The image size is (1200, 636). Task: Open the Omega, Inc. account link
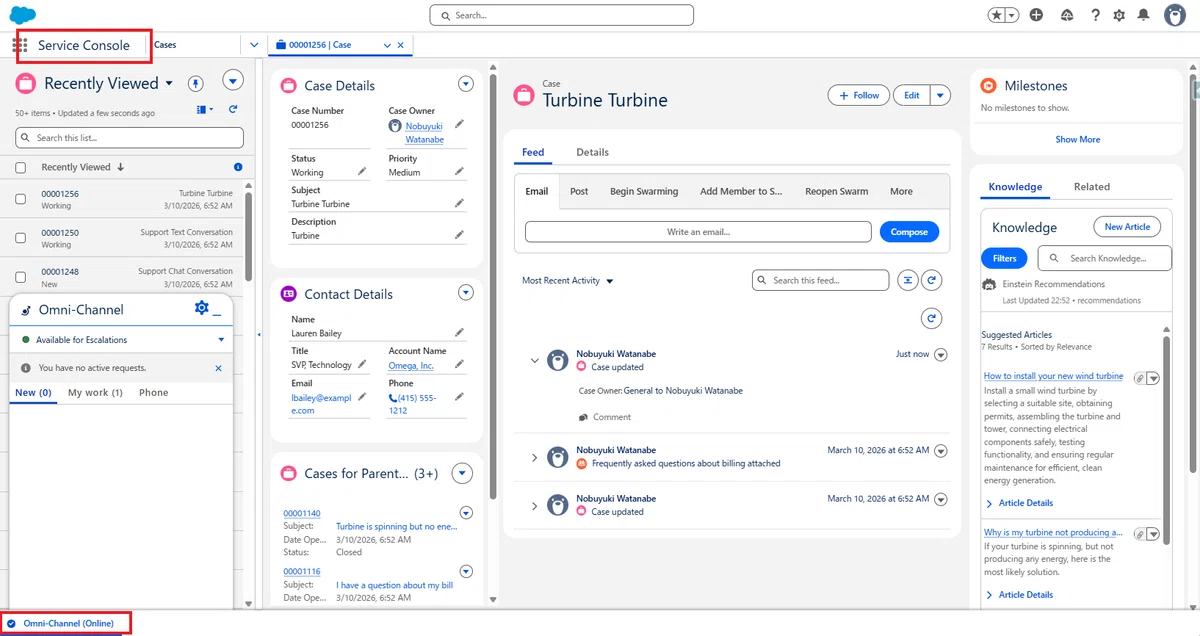(411, 365)
